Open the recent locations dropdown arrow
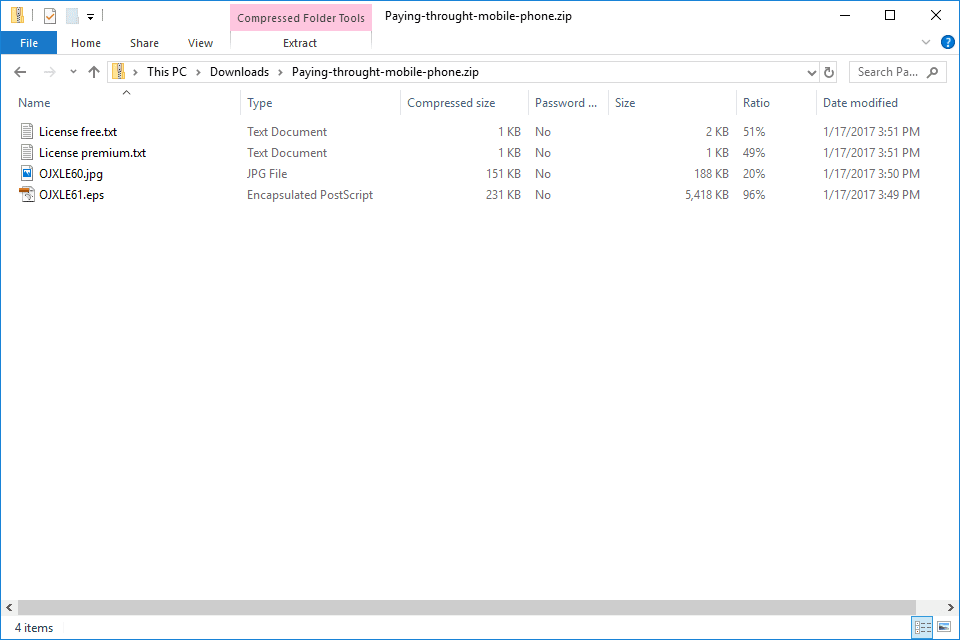This screenshot has width=960, height=640. pyautogui.click(x=73, y=72)
